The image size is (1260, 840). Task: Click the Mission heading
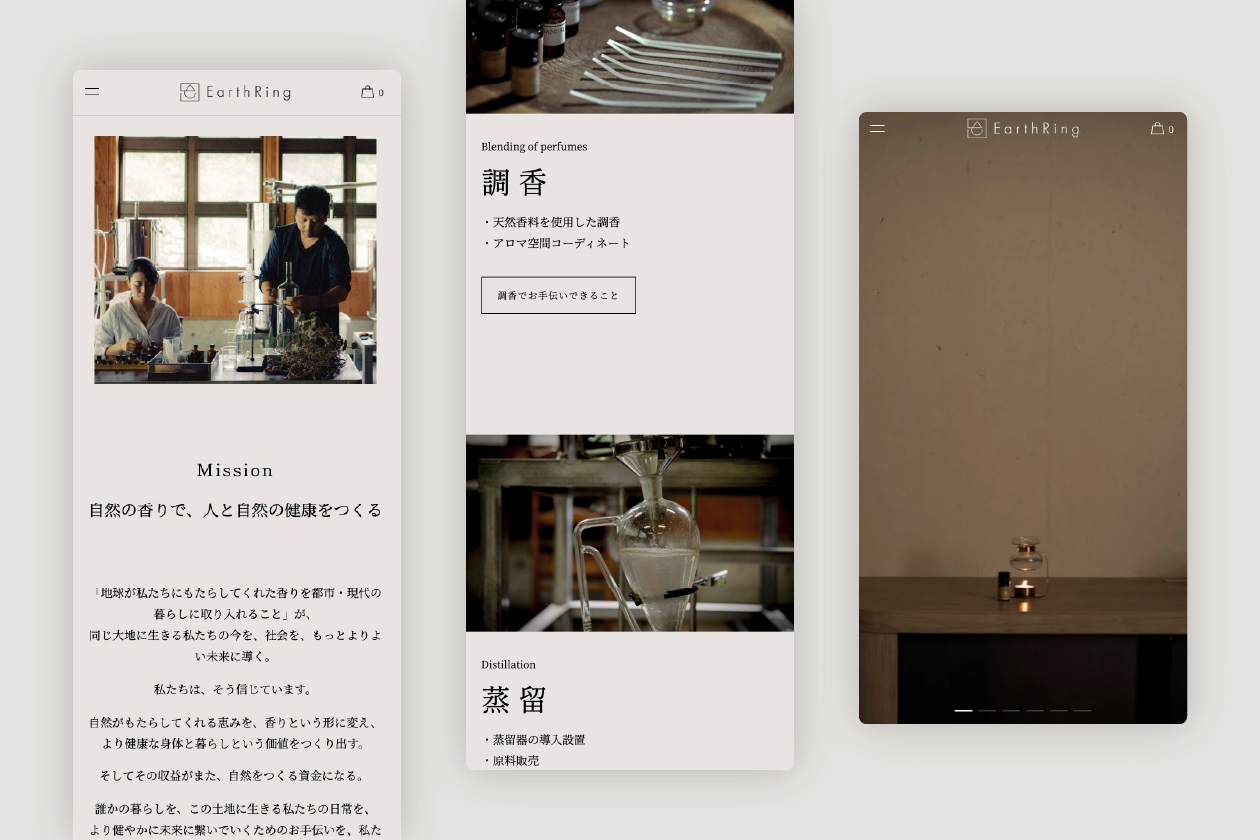235,470
